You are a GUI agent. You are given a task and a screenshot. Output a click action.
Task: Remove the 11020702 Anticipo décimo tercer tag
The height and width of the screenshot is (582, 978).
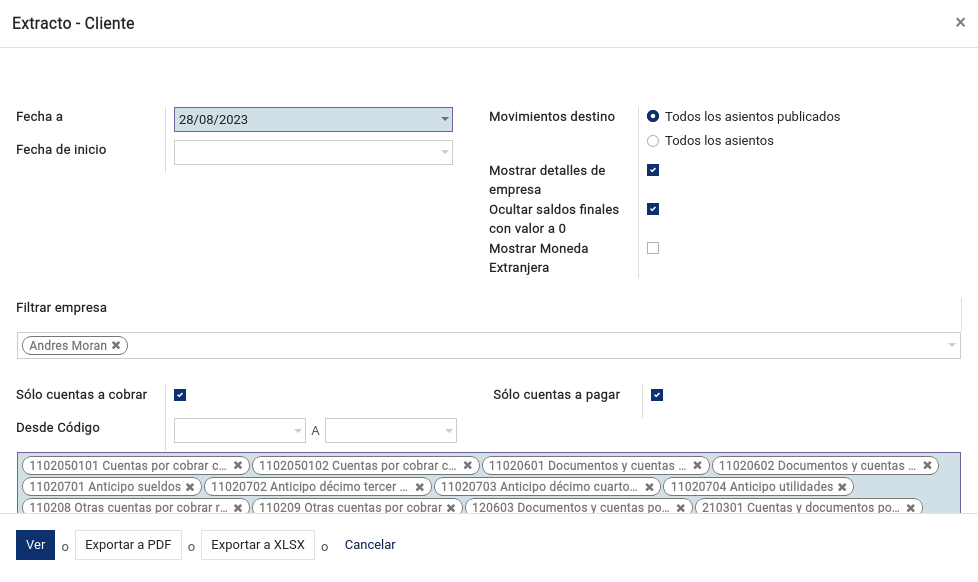(420, 487)
